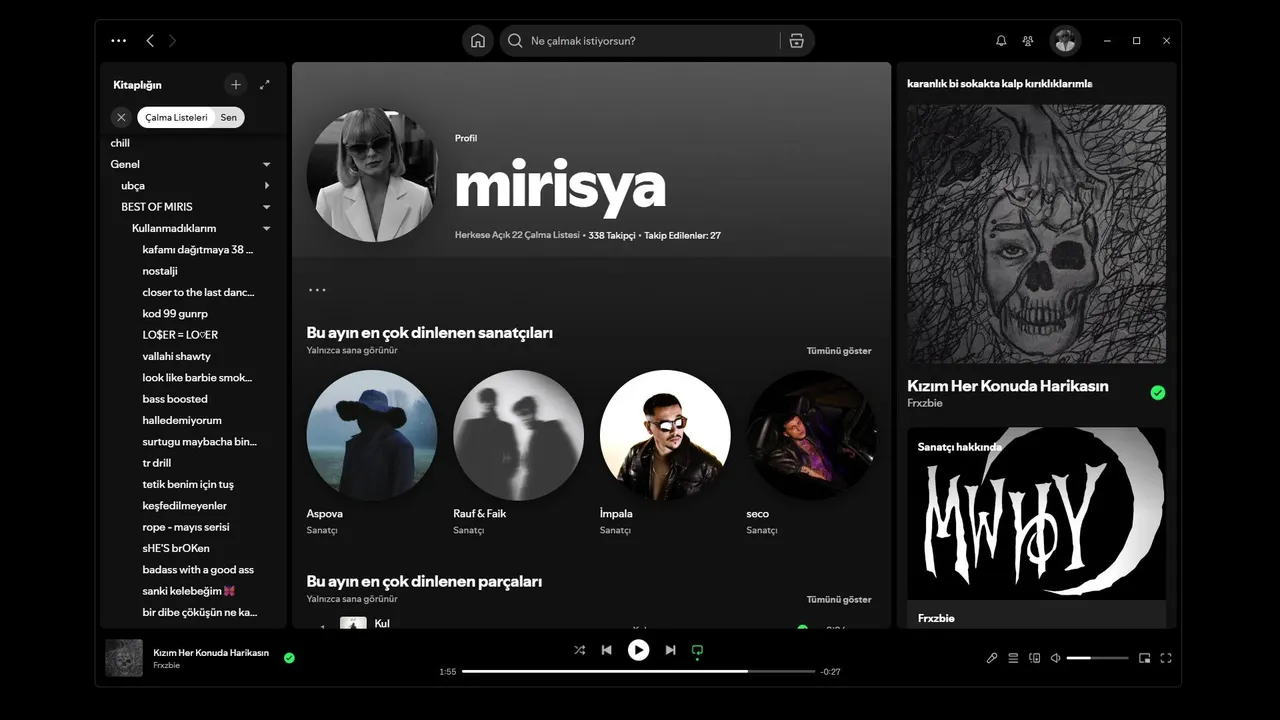Skip to the next track

point(670,650)
